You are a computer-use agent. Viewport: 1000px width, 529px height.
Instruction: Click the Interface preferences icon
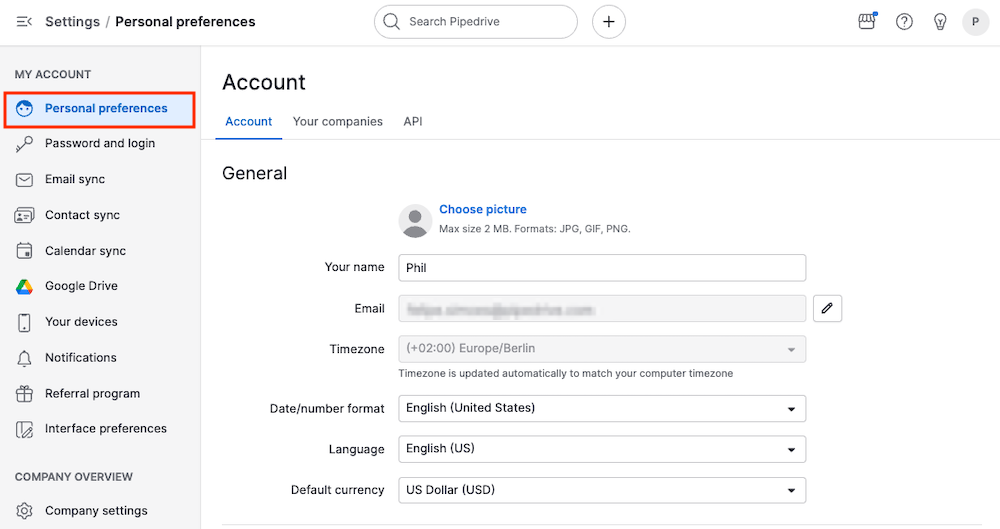24,429
